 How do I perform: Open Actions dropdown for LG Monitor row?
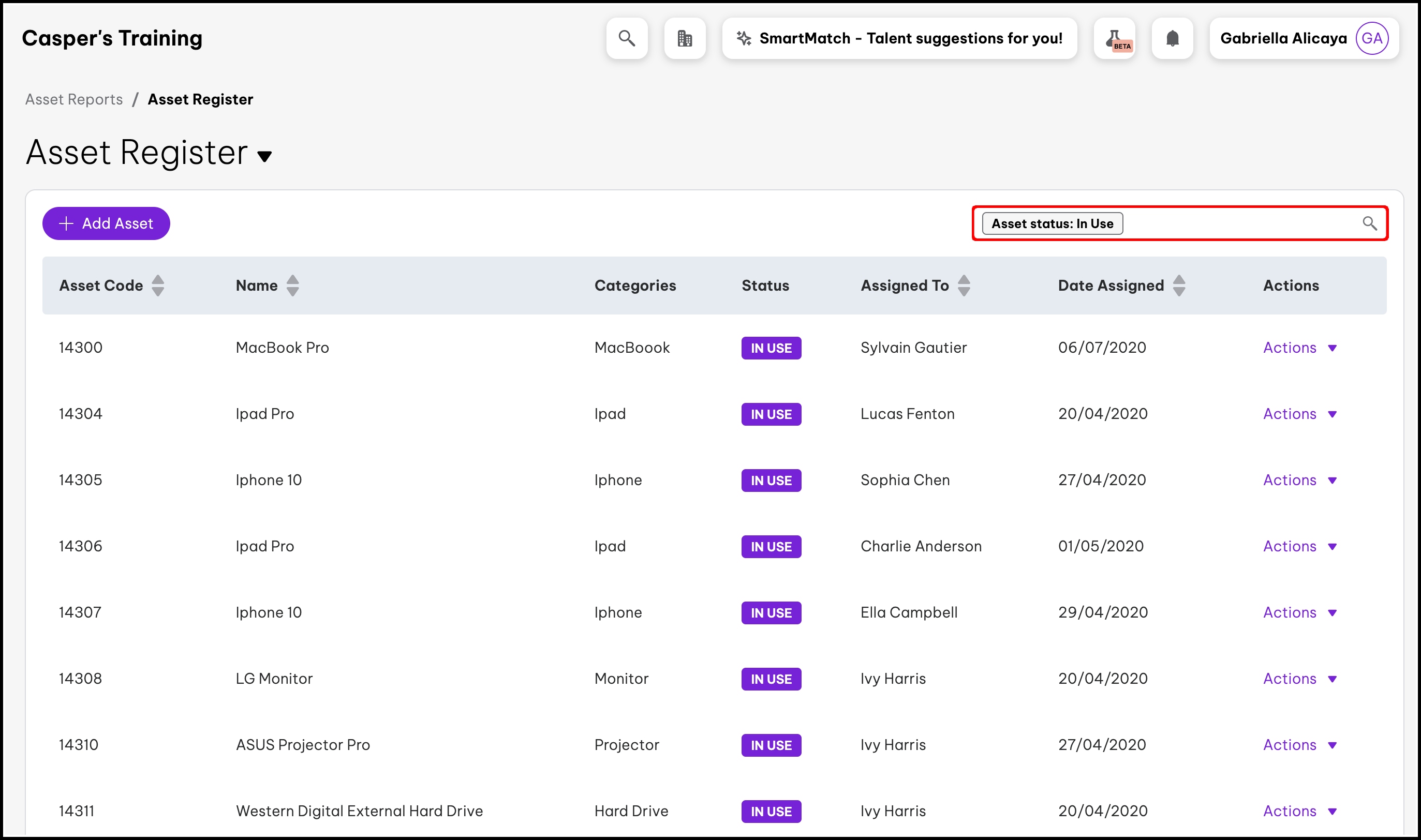(x=1299, y=679)
